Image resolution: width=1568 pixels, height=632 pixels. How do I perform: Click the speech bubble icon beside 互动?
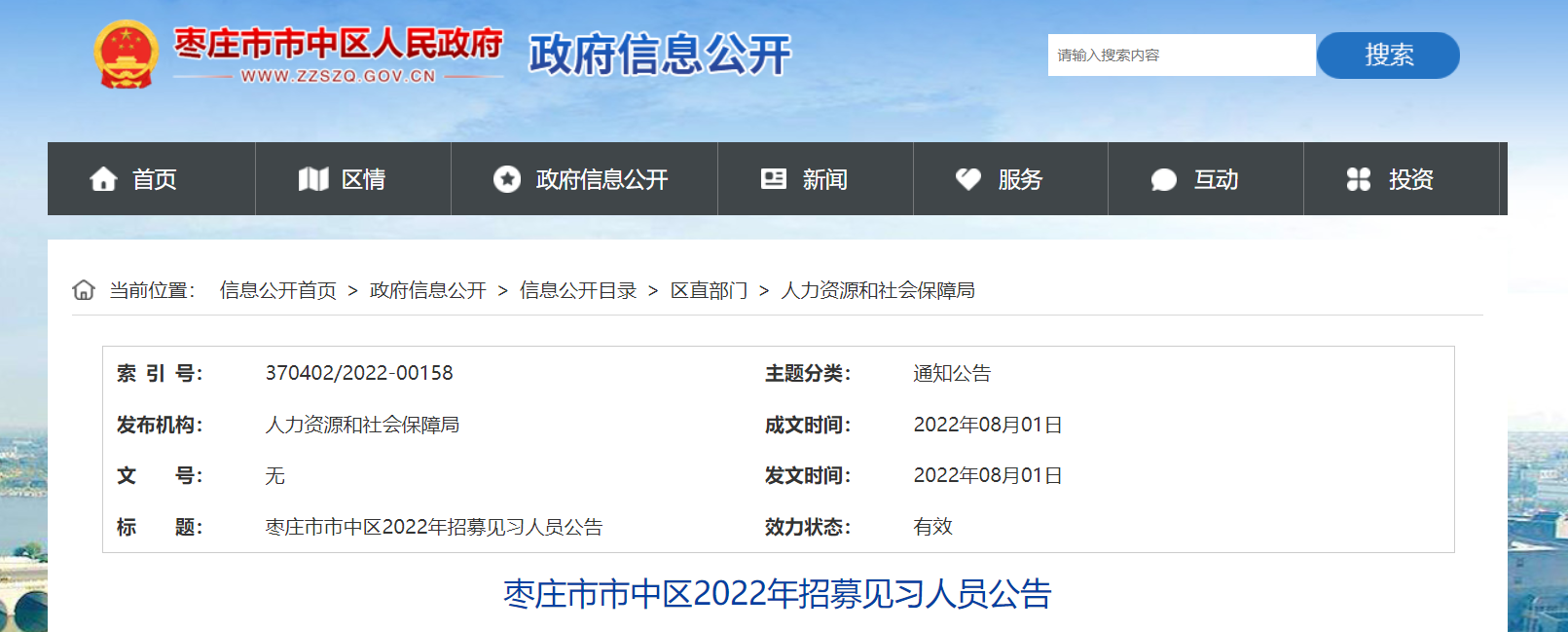point(1164,180)
